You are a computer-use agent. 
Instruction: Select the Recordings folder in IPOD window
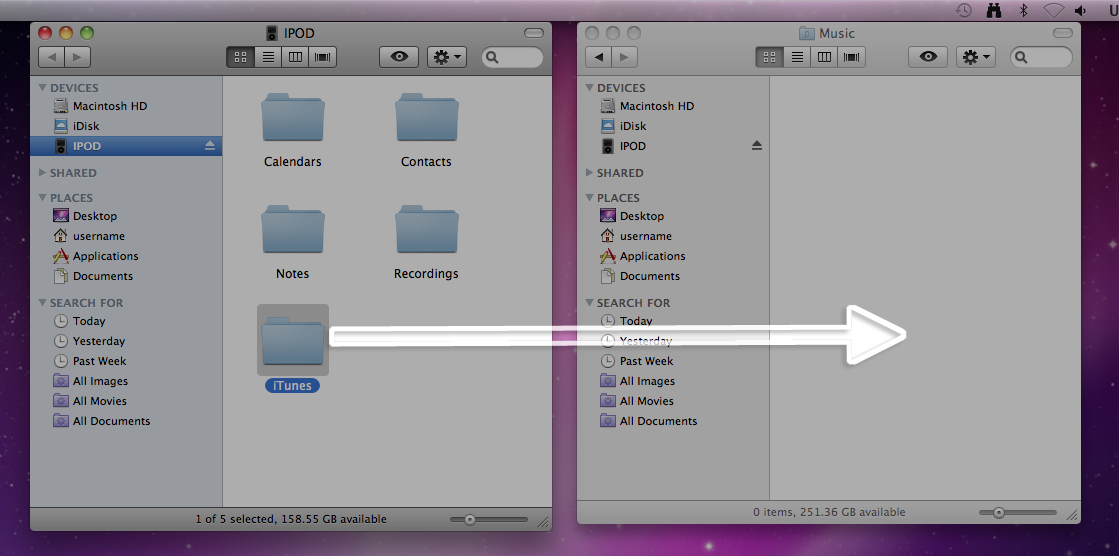point(427,230)
